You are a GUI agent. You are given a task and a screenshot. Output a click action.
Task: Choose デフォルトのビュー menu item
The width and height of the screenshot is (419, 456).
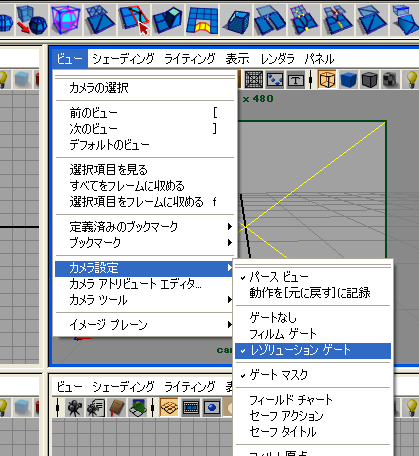pos(144,145)
